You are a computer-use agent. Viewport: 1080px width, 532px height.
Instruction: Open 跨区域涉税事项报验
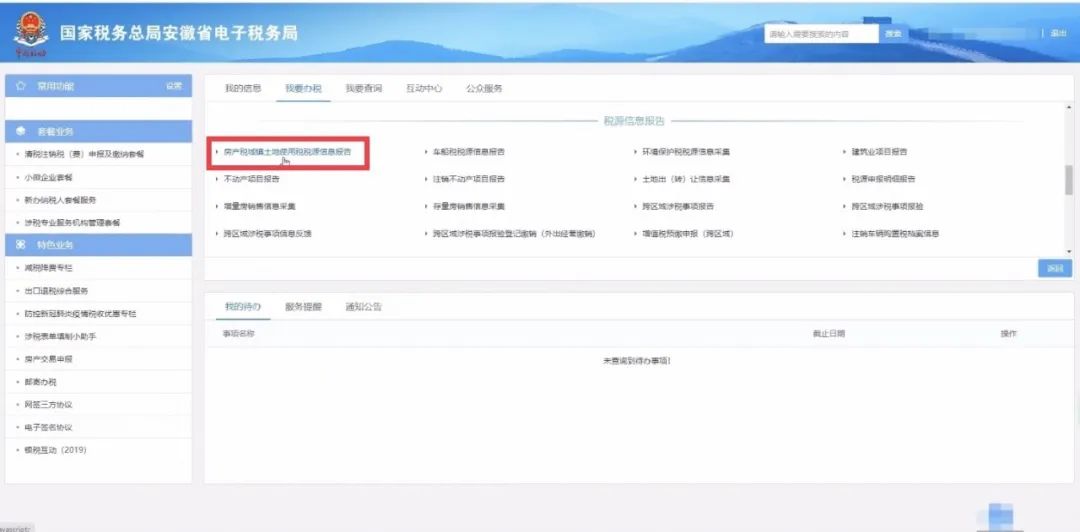click(887, 206)
